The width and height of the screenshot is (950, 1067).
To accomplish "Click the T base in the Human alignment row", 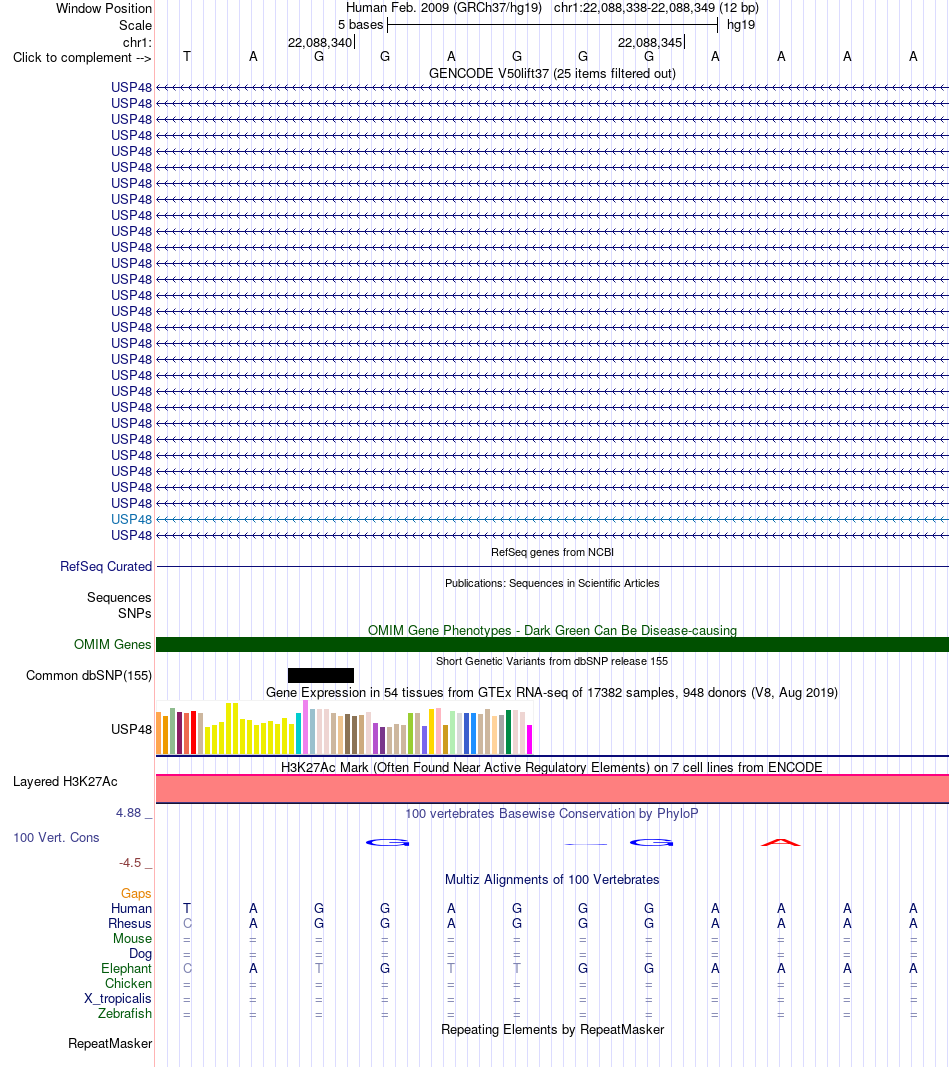I will point(187,908).
